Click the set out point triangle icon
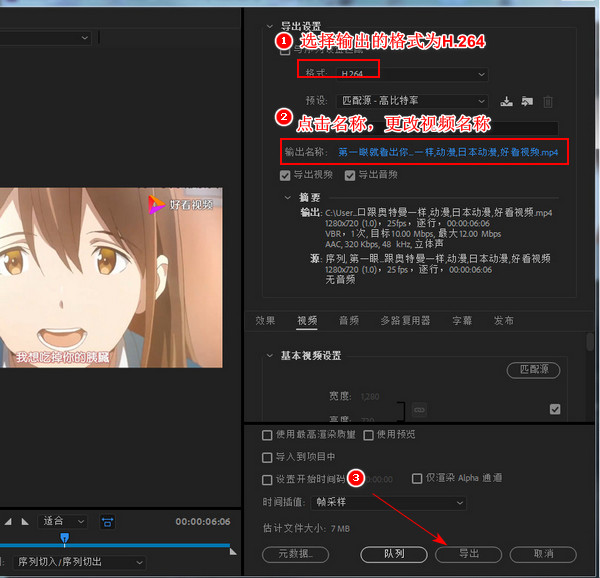 pos(25,521)
